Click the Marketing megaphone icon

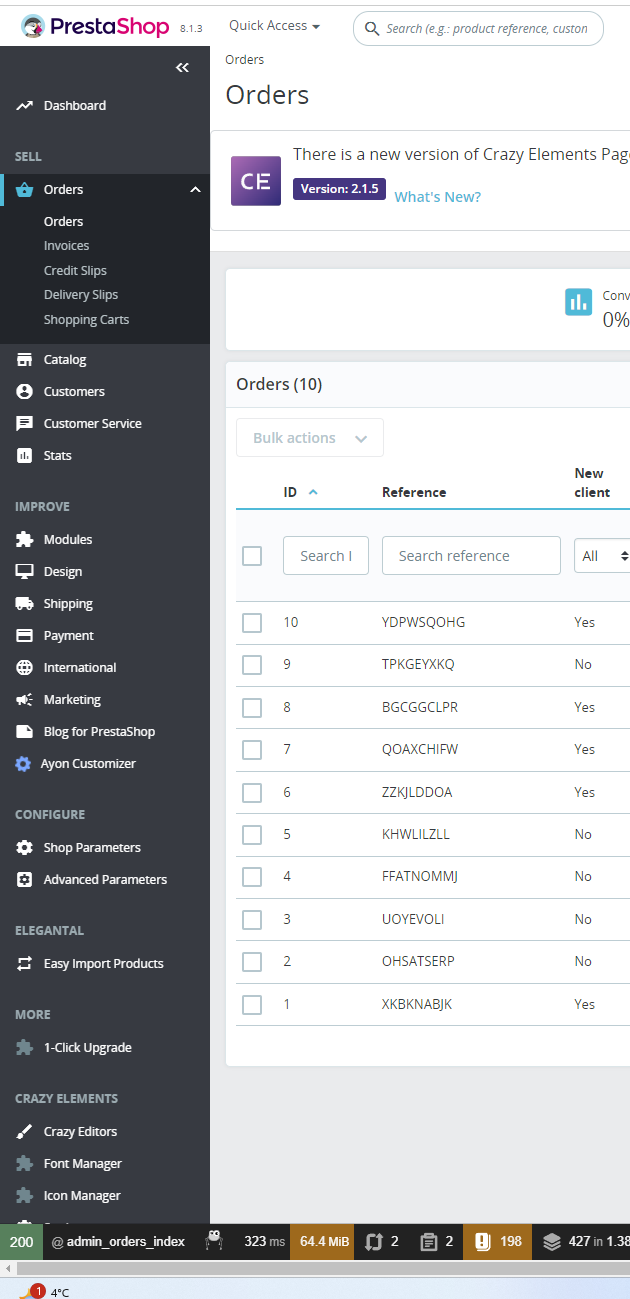tap(24, 700)
